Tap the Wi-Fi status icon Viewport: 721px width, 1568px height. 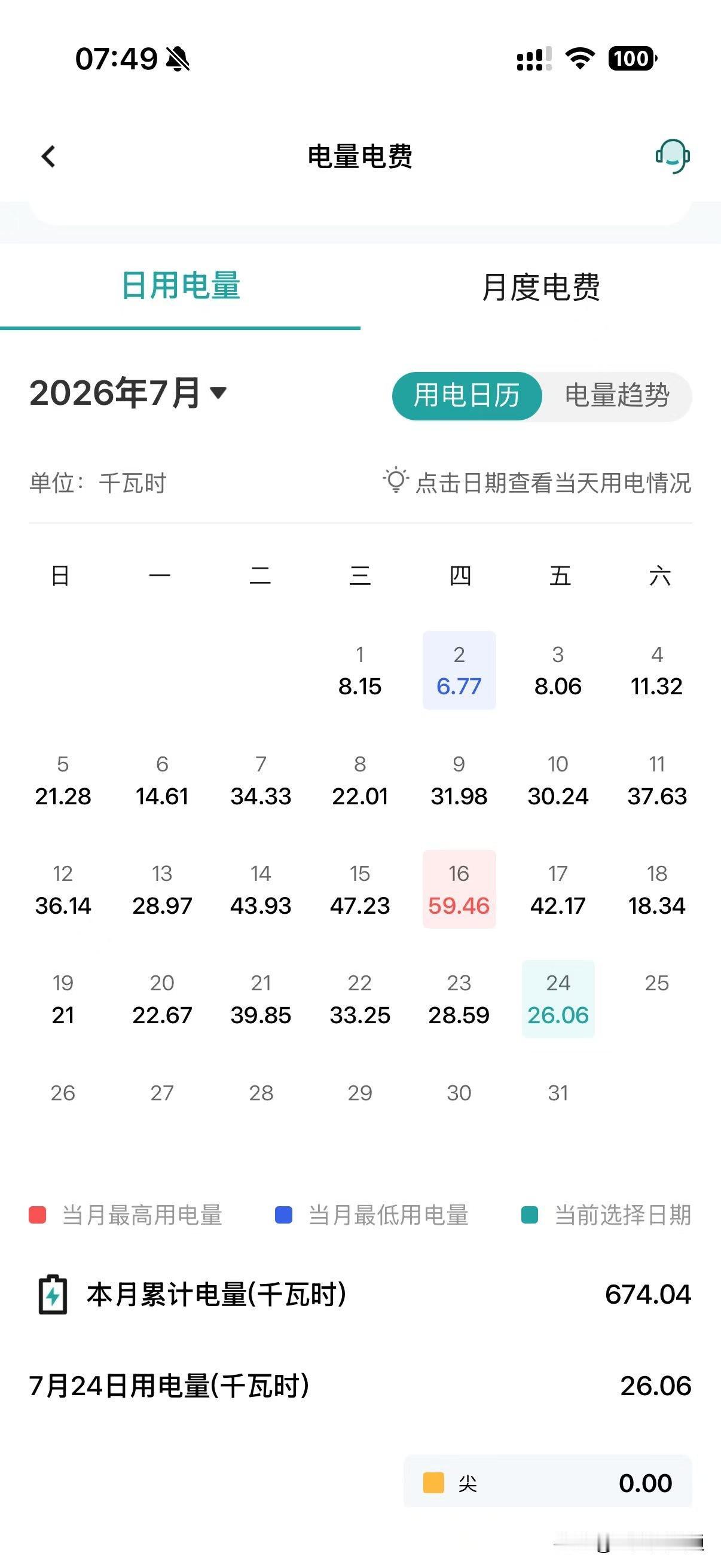pyautogui.click(x=580, y=59)
